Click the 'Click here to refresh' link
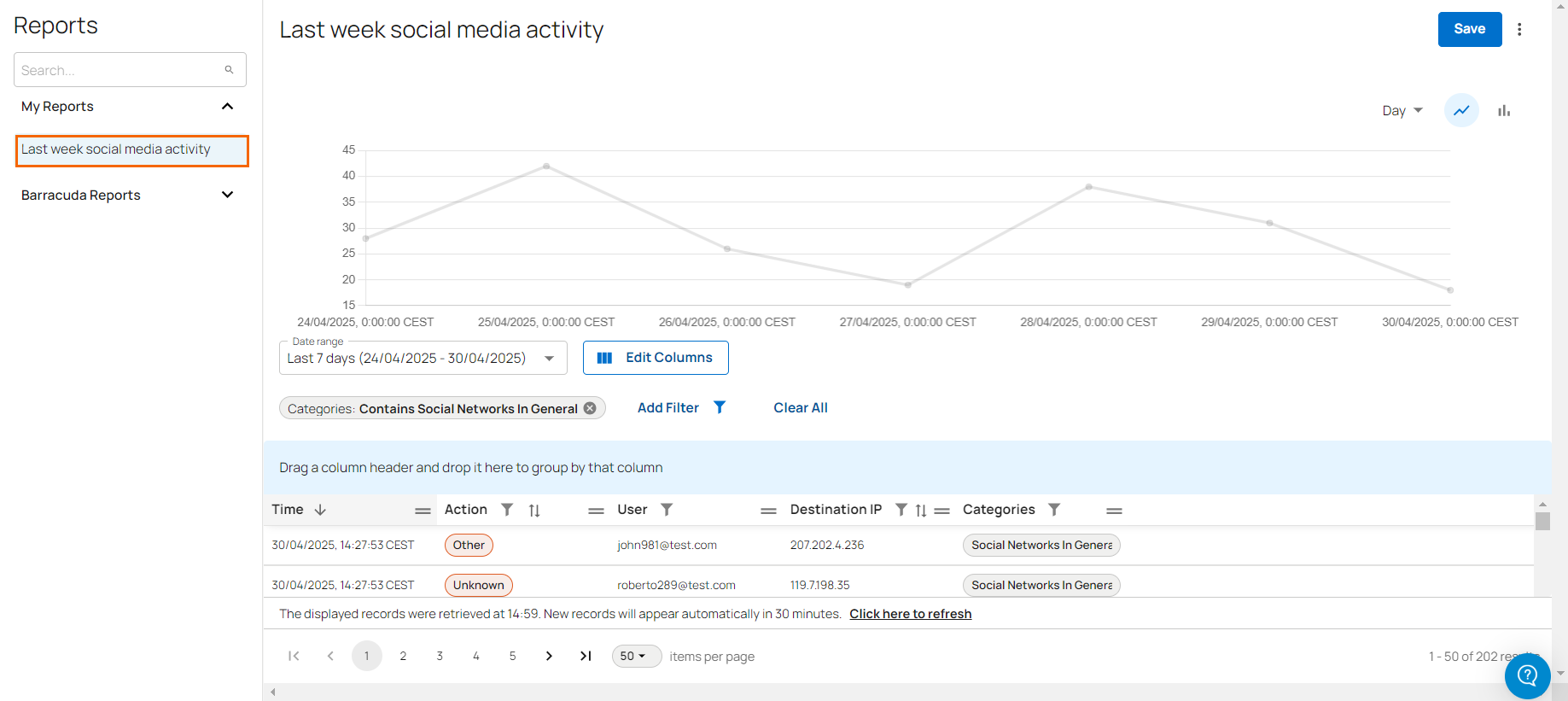The image size is (1568, 701). (910, 614)
